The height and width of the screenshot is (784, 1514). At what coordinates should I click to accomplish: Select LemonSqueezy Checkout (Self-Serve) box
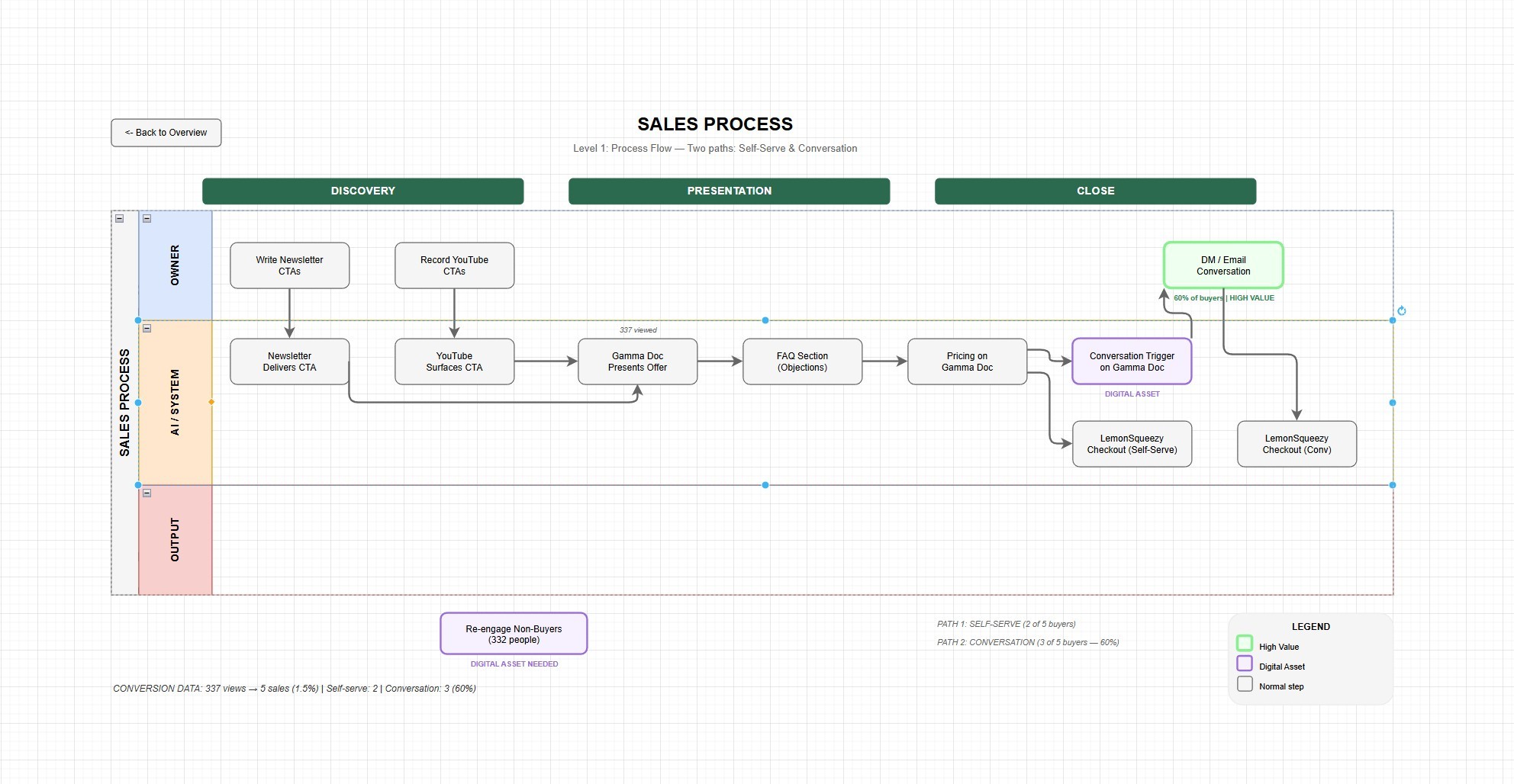(1132, 444)
